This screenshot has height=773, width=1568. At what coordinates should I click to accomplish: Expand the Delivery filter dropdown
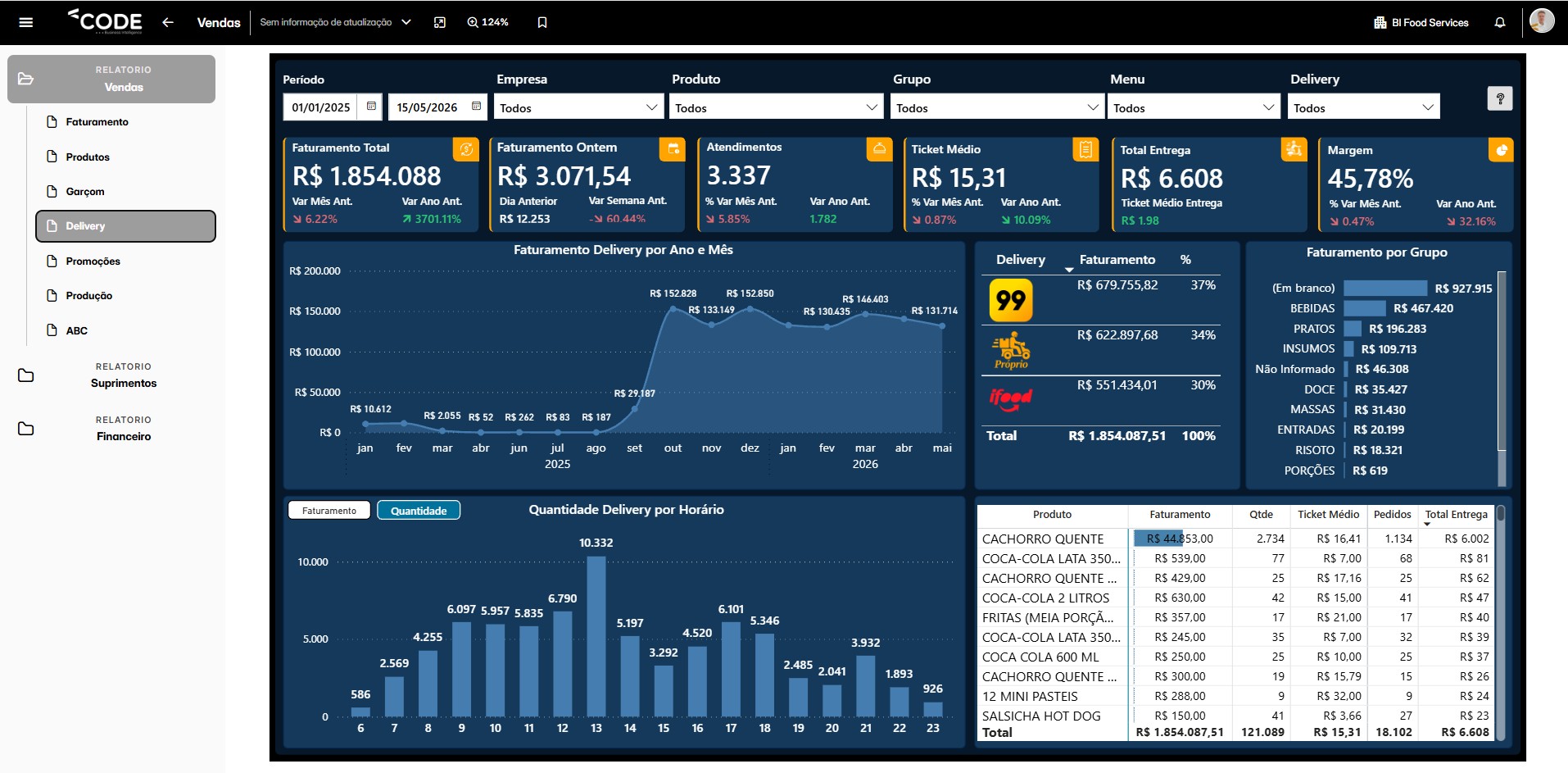click(1364, 107)
